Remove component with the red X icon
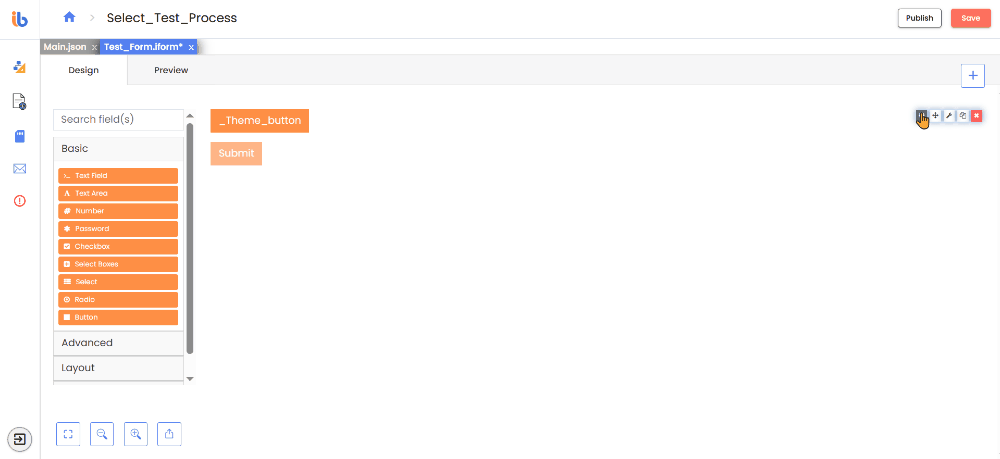 pyautogui.click(x=976, y=115)
